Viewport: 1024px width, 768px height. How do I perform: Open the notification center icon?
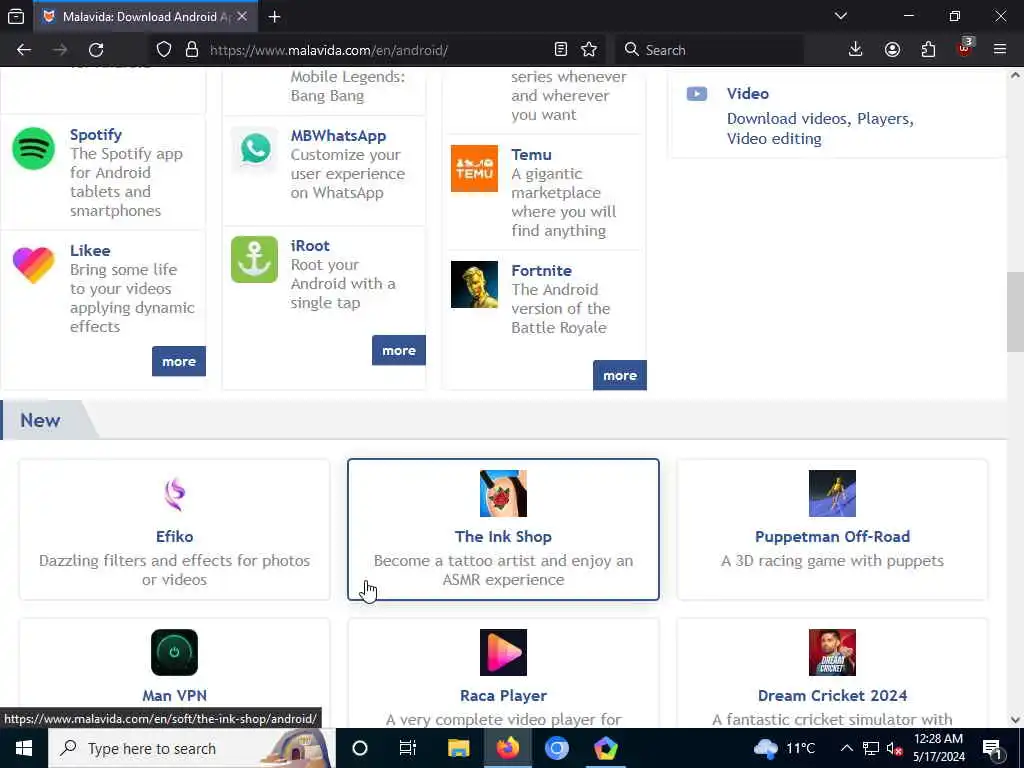click(993, 748)
